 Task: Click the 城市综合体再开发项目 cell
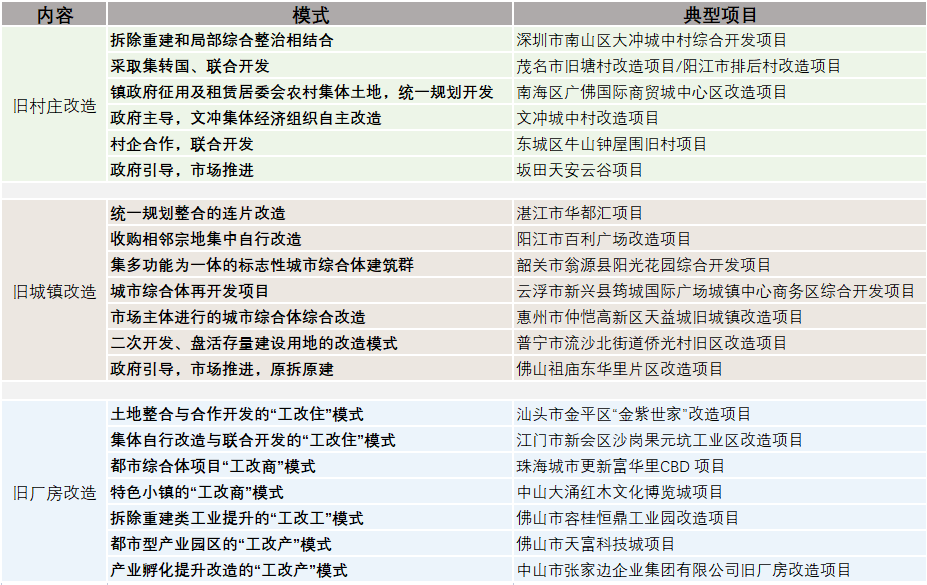coord(190,291)
